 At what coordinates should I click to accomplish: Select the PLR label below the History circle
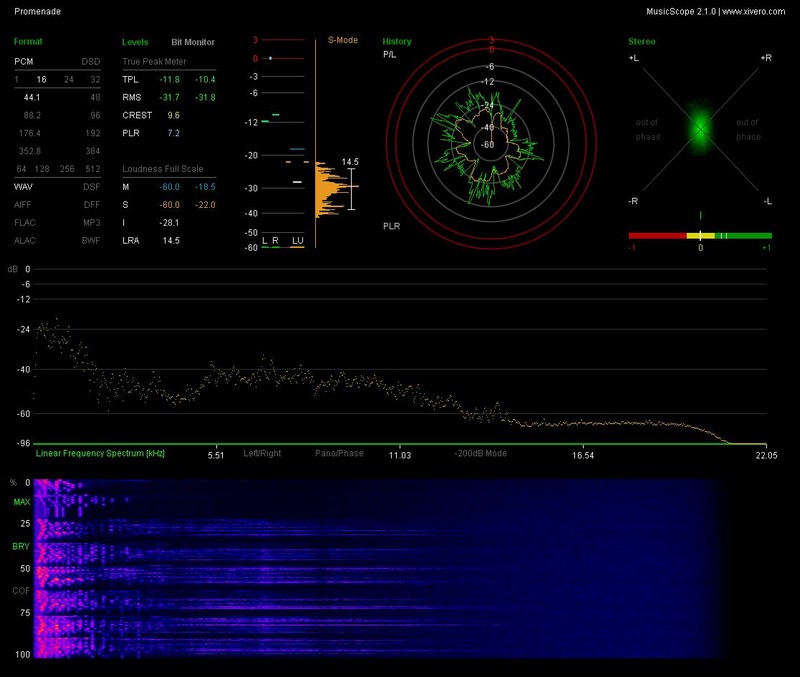click(x=391, y=226)
